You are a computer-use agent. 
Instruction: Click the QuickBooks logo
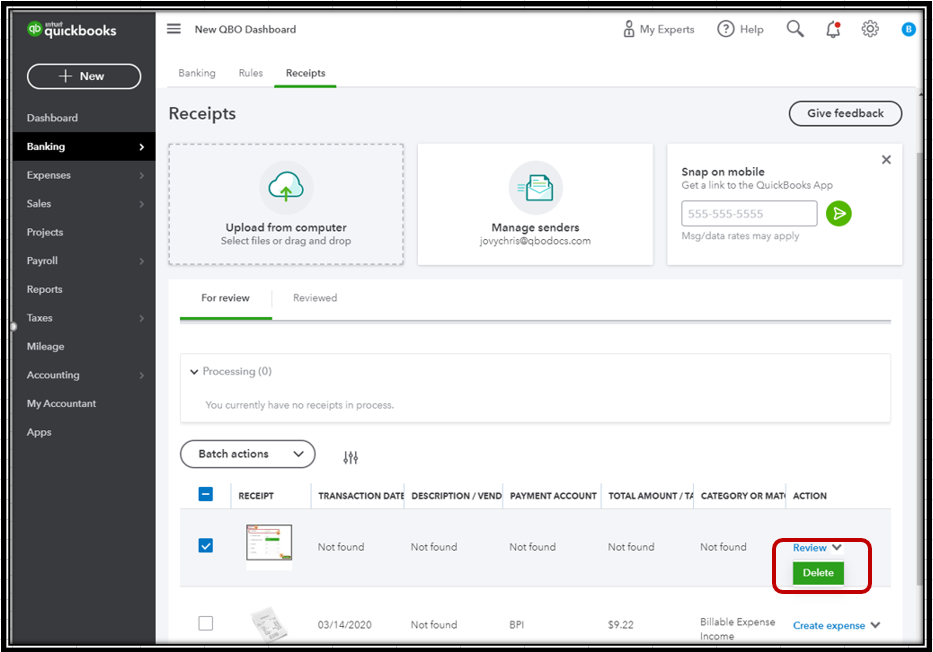pos(71,29)
